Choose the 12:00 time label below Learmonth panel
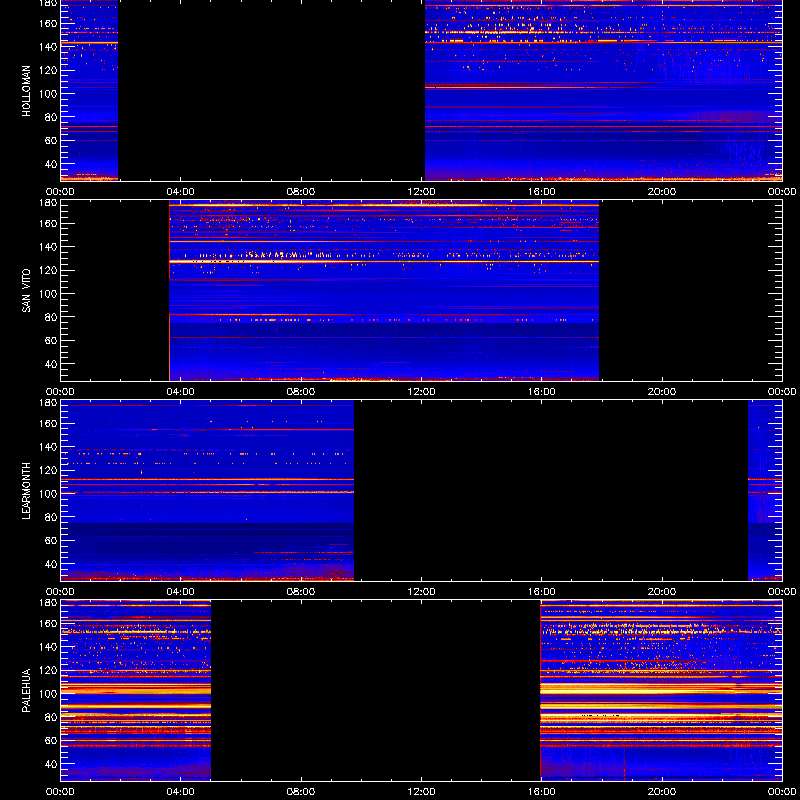 click(x=421, y=592)
